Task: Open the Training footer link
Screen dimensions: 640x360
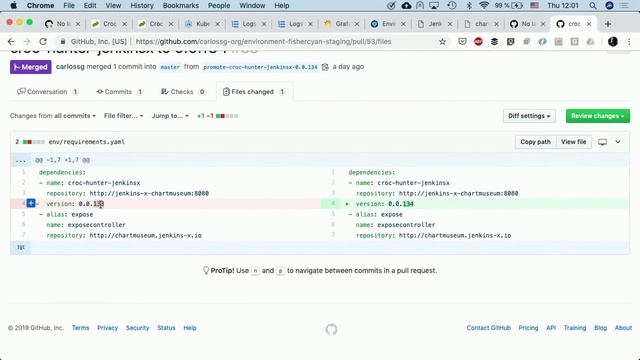Action: point(575,328)
